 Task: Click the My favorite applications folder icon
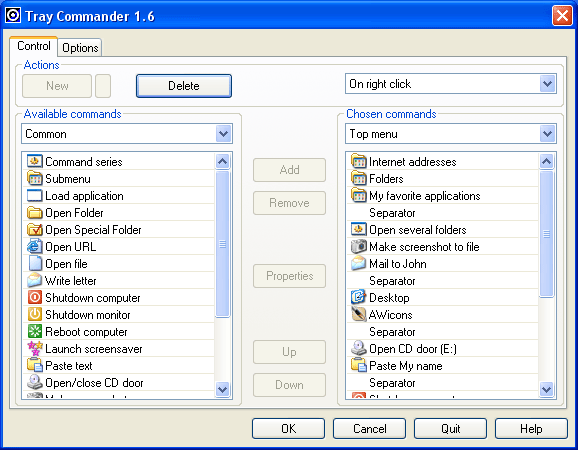[359, 195]
